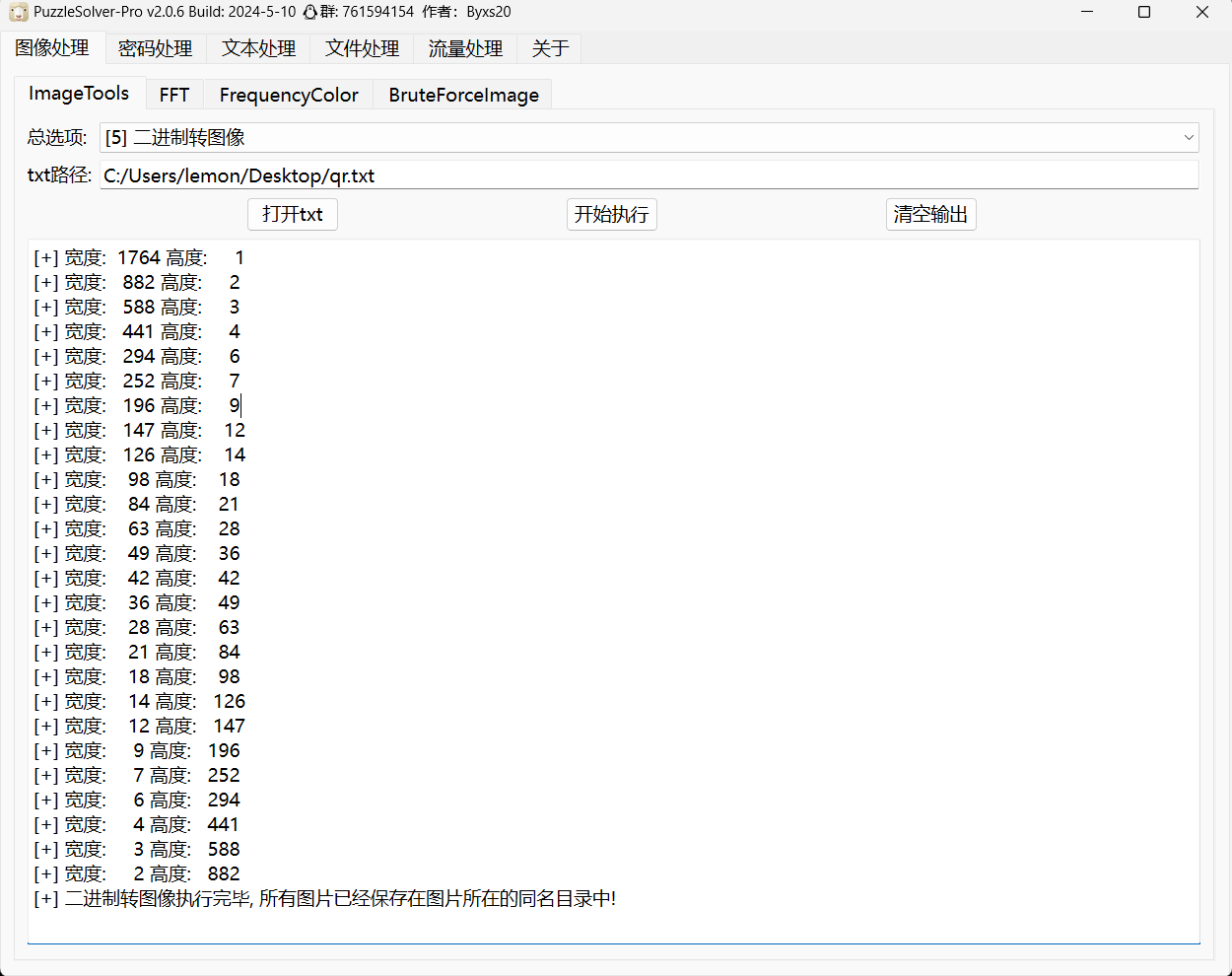This screenshot has height=976, width=1232.
Task: Open the 文件处理 tab
Action: click(362, 48)
